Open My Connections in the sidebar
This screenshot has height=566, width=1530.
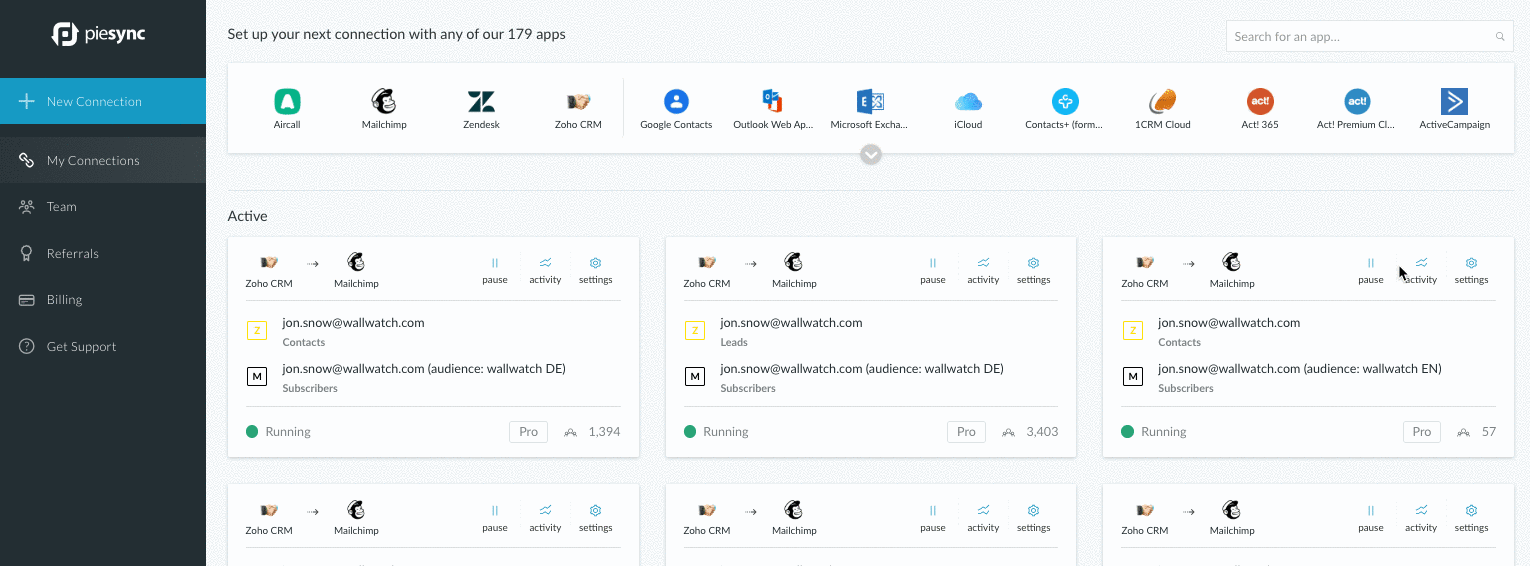pos(103,160)
